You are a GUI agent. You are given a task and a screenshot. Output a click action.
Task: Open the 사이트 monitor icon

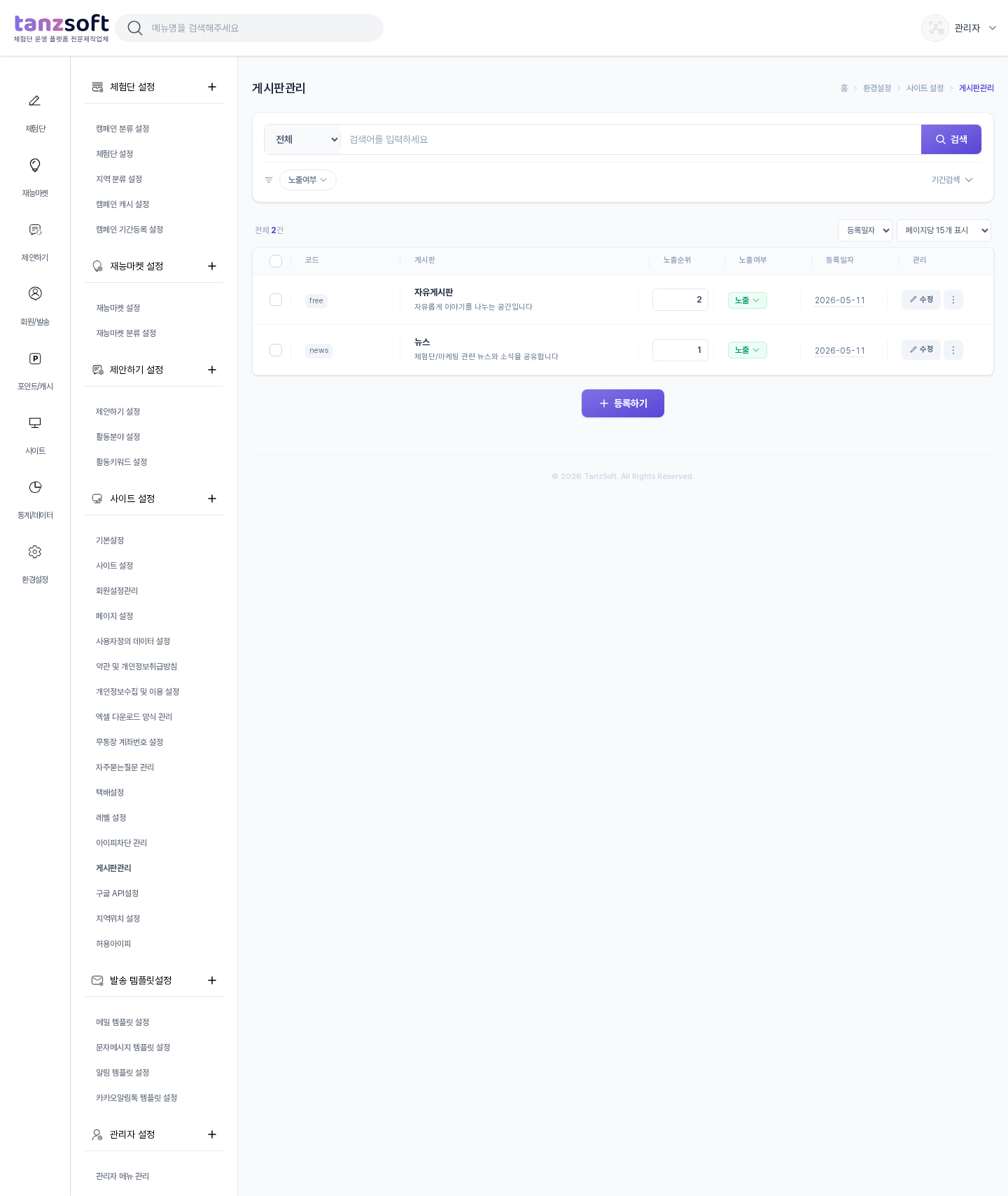35,423
